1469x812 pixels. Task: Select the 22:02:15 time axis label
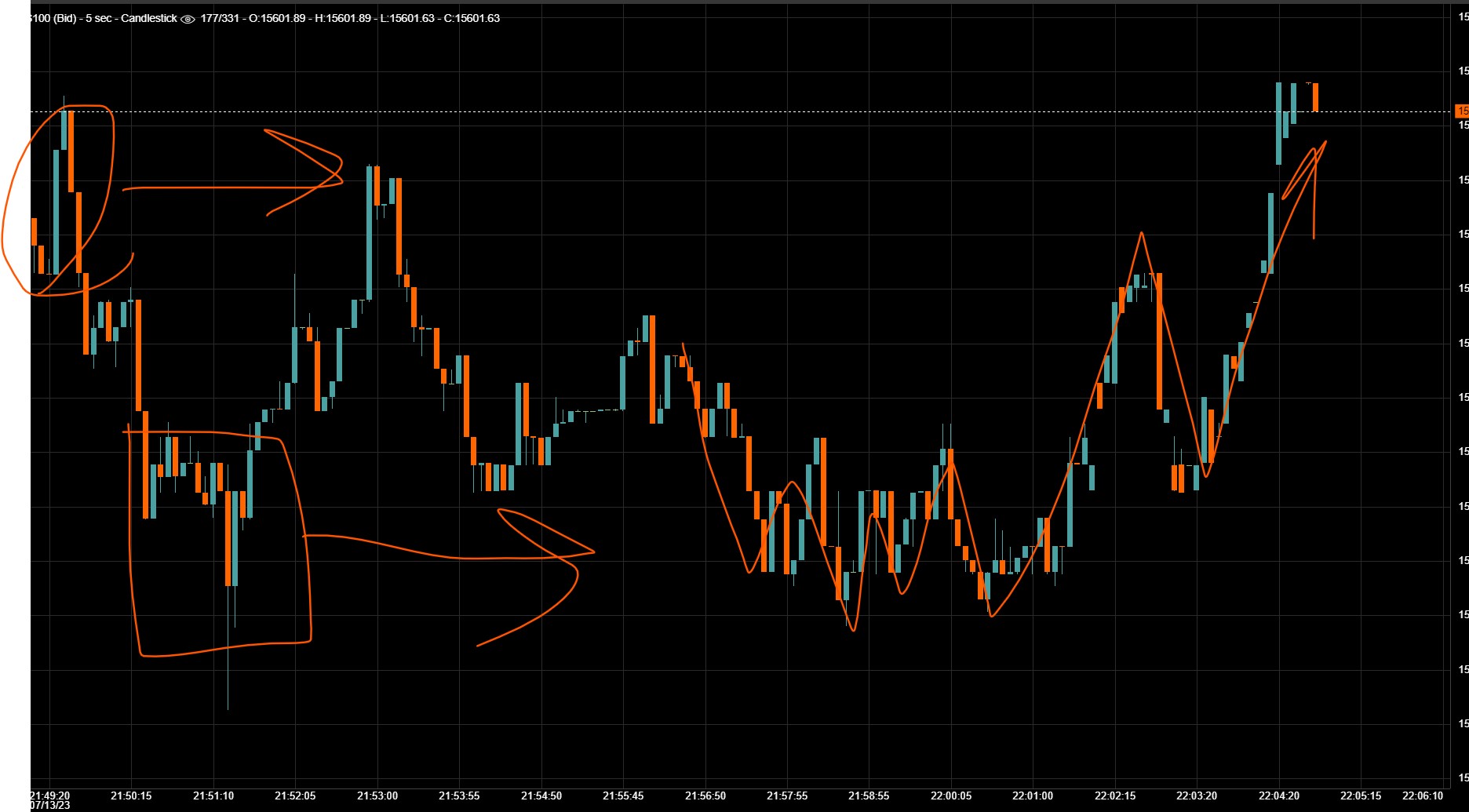1115,796
